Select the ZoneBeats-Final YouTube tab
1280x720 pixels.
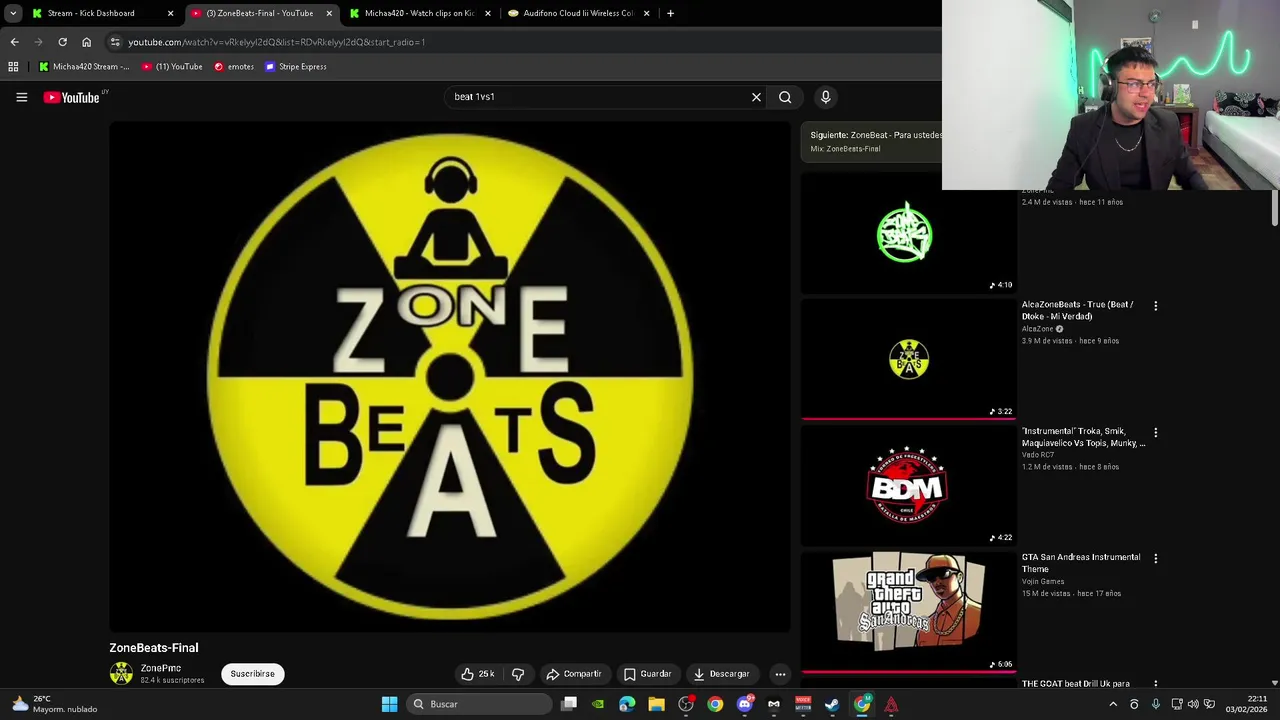pyautogui.click(x=259, y=13)
